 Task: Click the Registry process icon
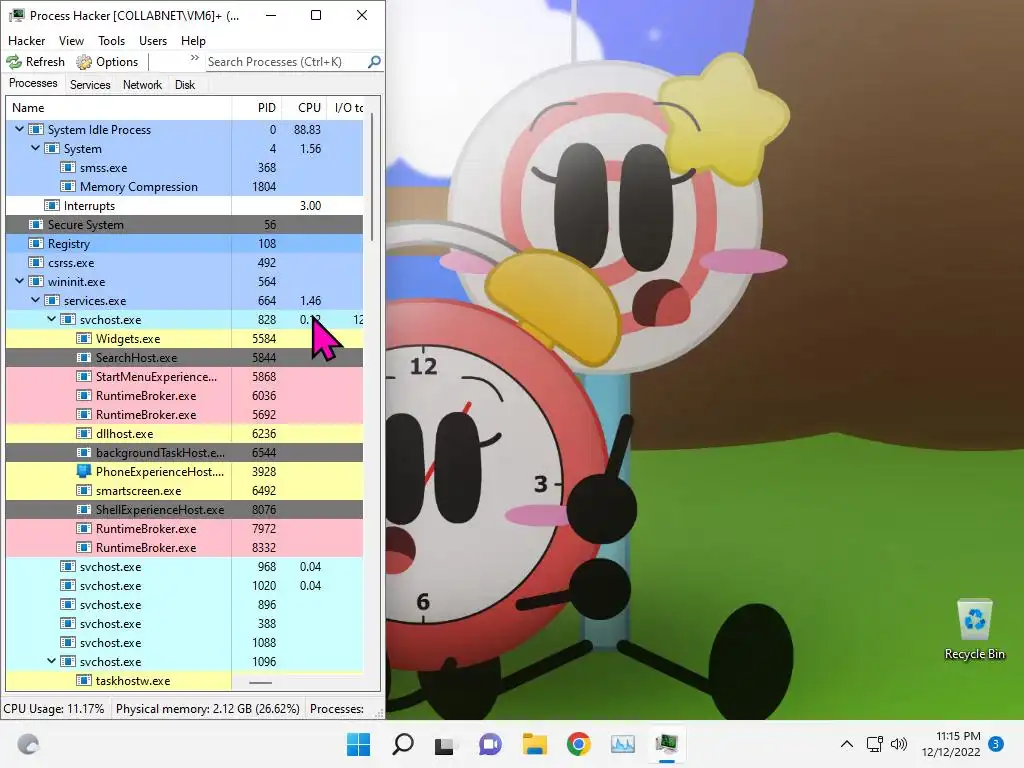point(36,243)
